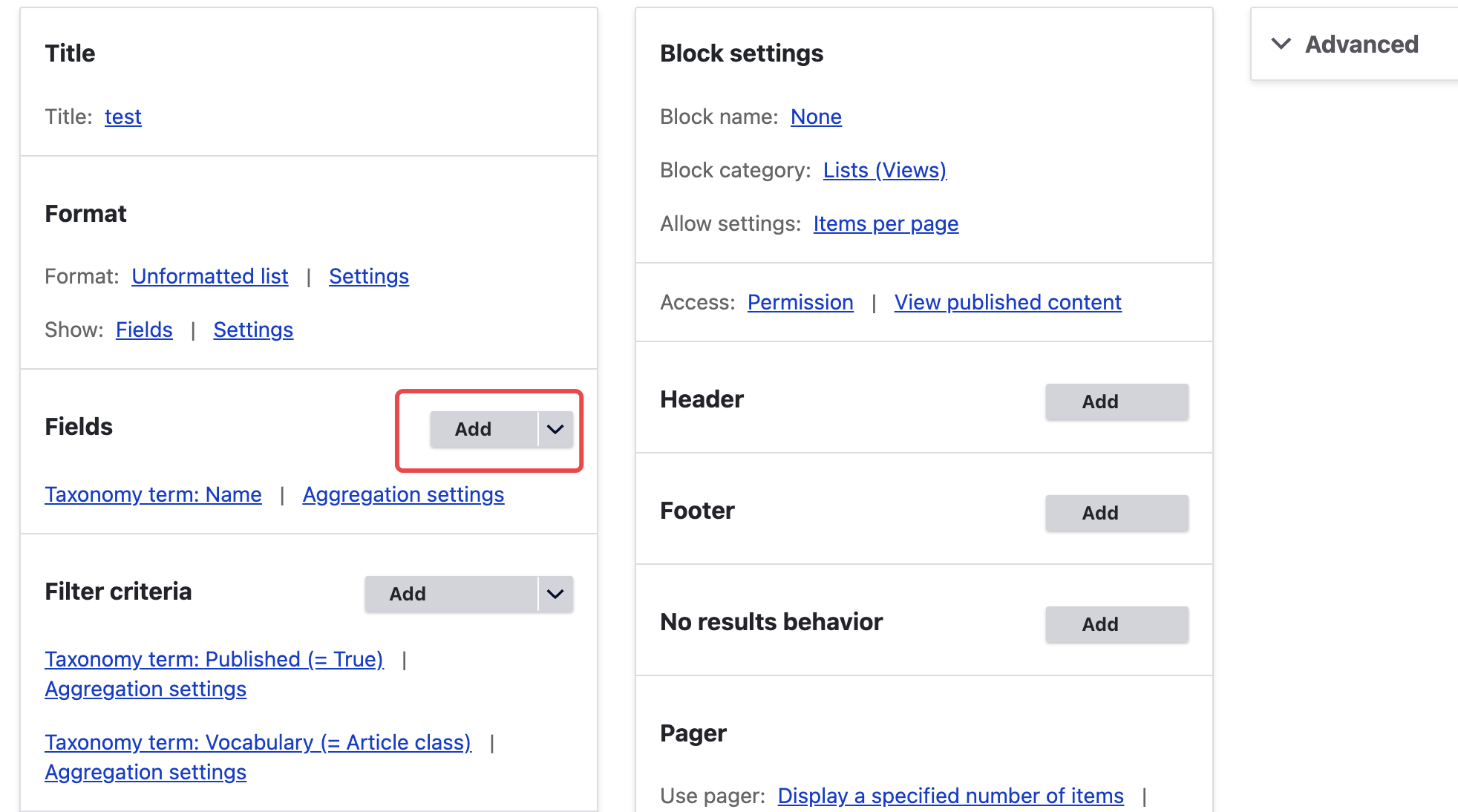Open Format Settings link
The image size is (1458, 812).
tap(368, 276)
